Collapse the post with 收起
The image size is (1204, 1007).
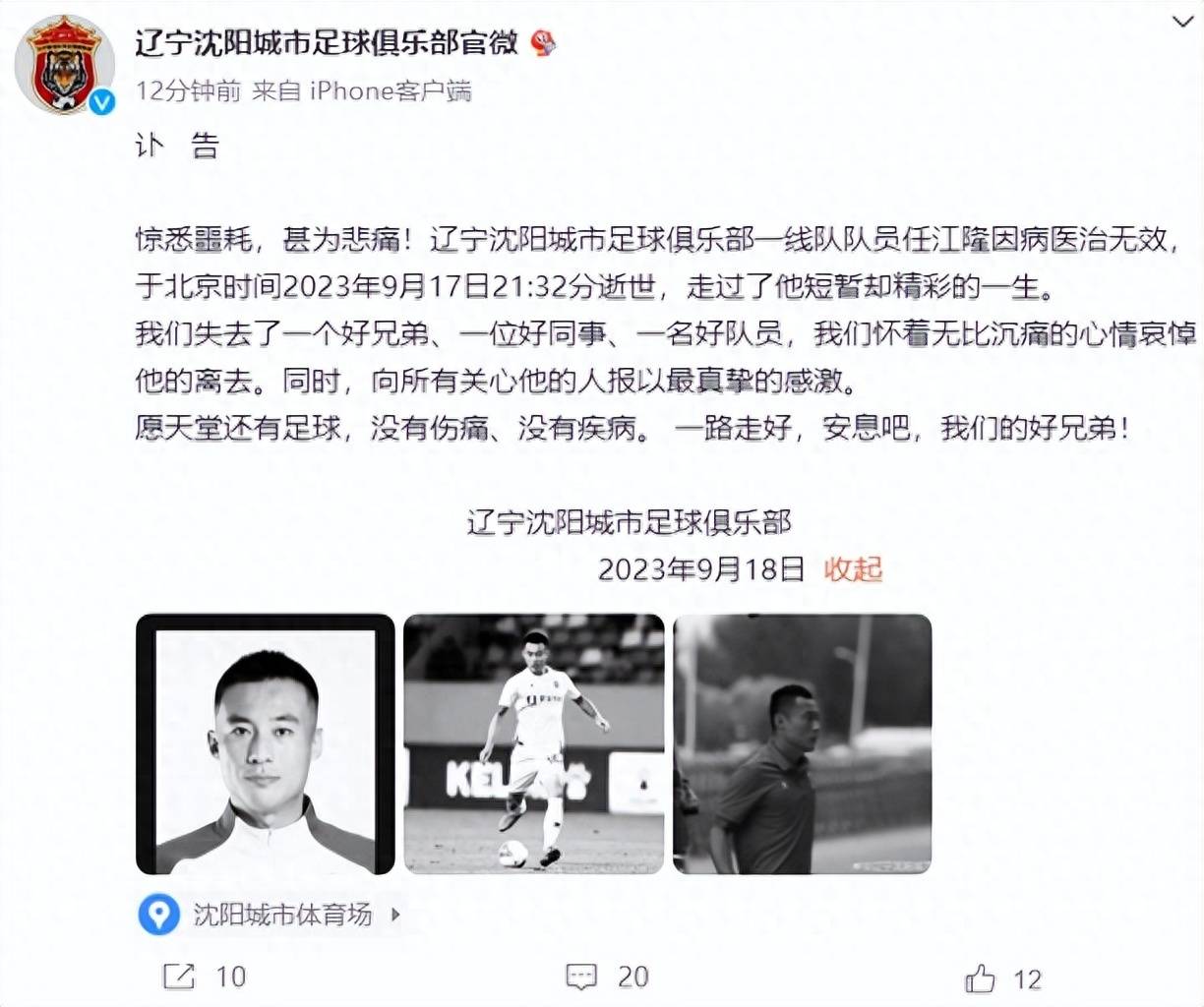[853, 568]
